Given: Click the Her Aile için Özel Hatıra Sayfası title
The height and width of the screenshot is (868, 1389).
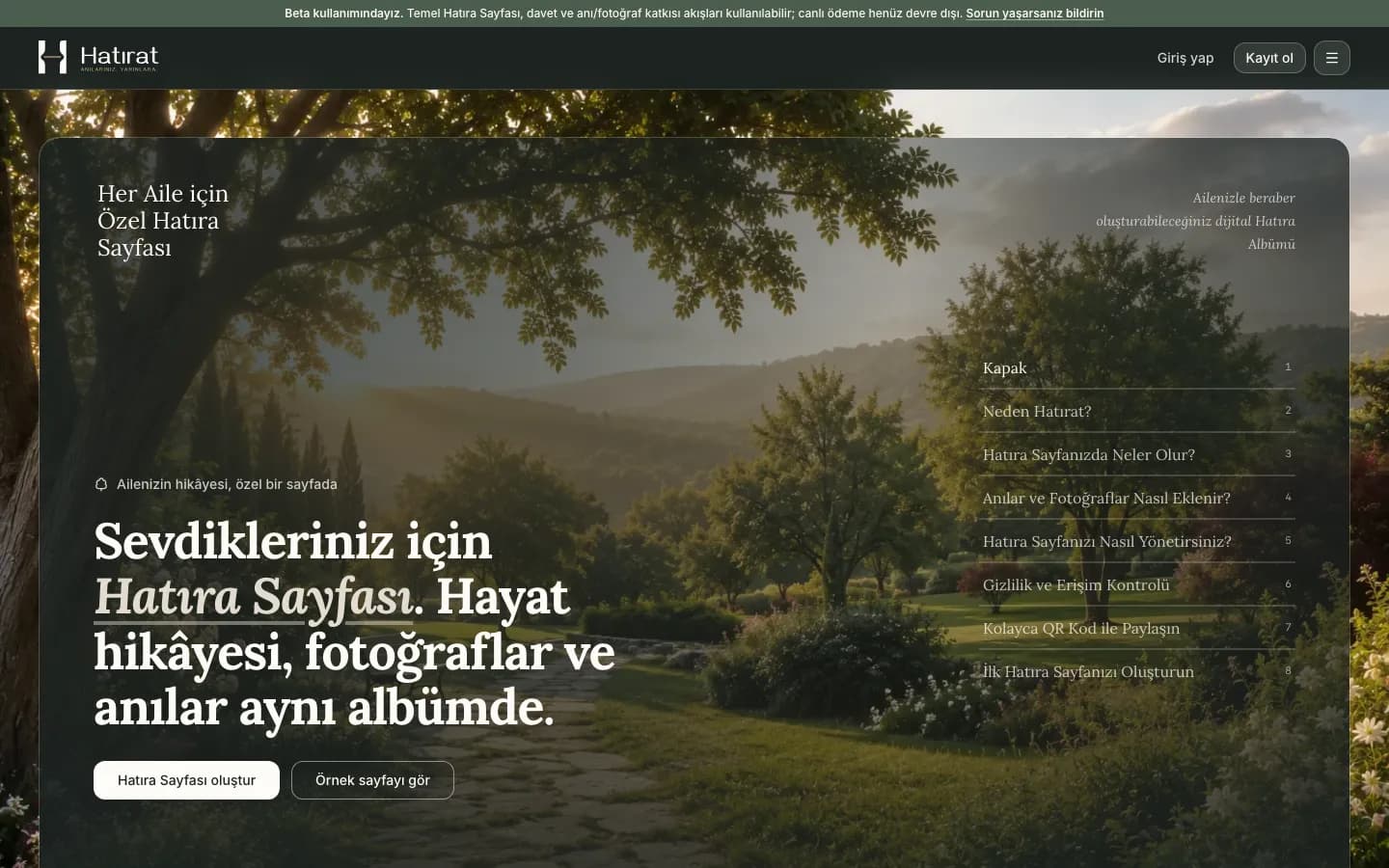Looking at the screenshot, I should 163,221.
